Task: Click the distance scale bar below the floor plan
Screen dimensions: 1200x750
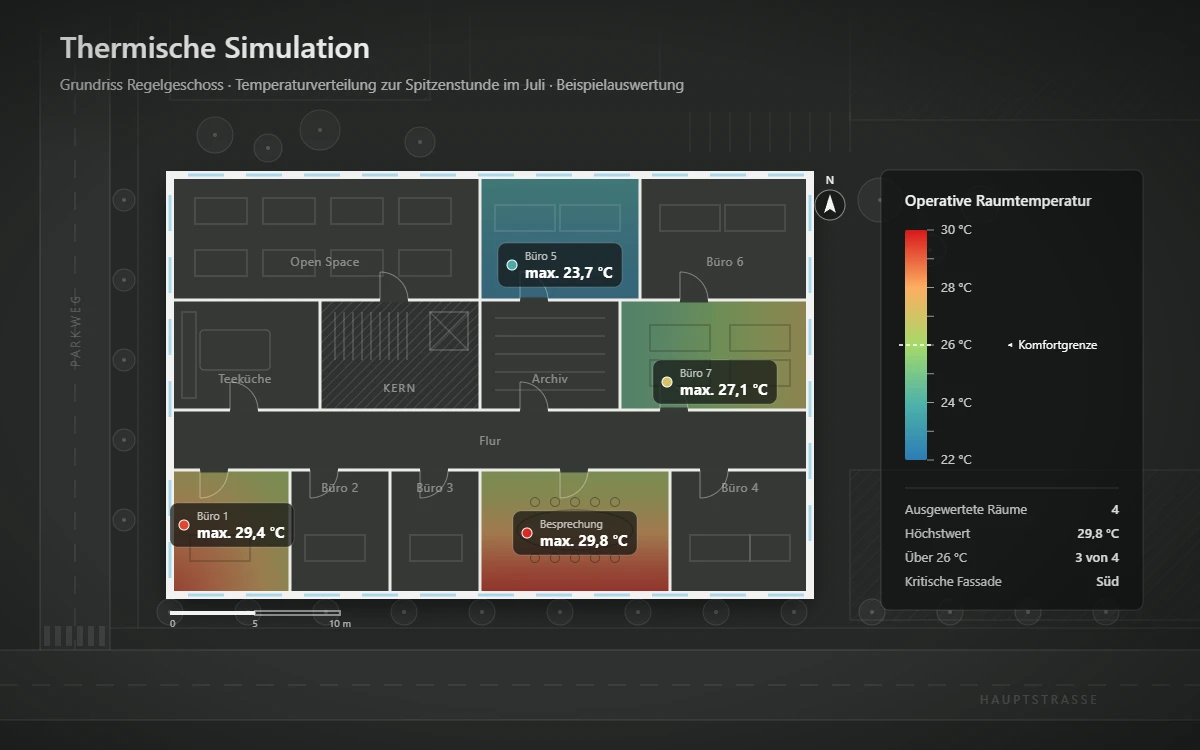Action: click(x=255, y=612)
